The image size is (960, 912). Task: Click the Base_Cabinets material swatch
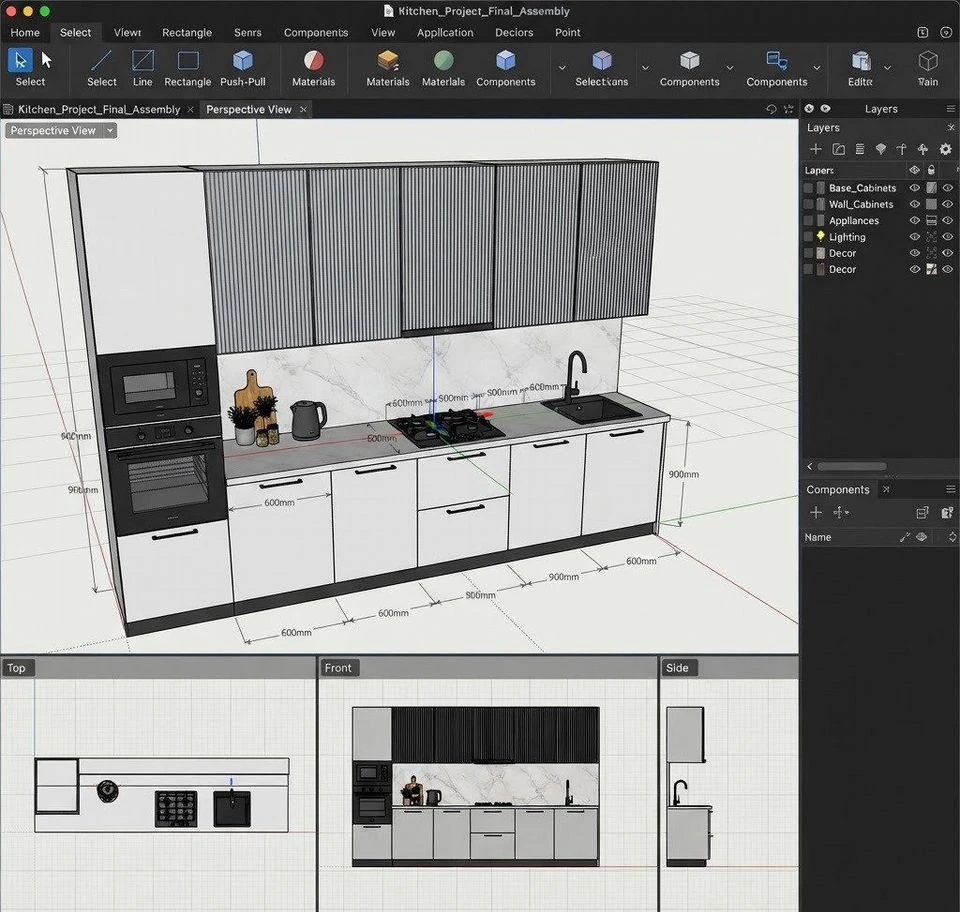(x=931, y=188)
